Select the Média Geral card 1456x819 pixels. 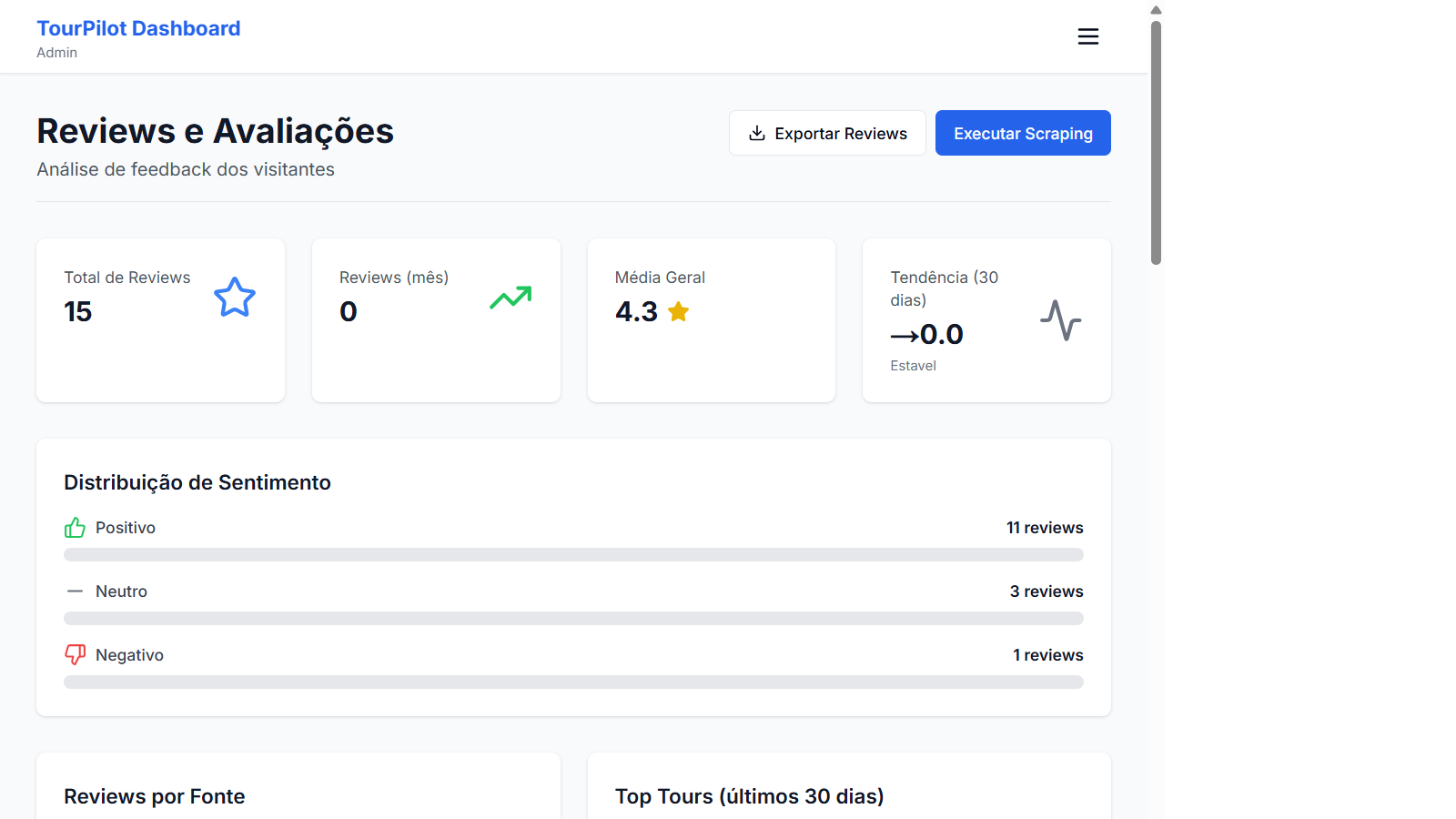(712, 320)
